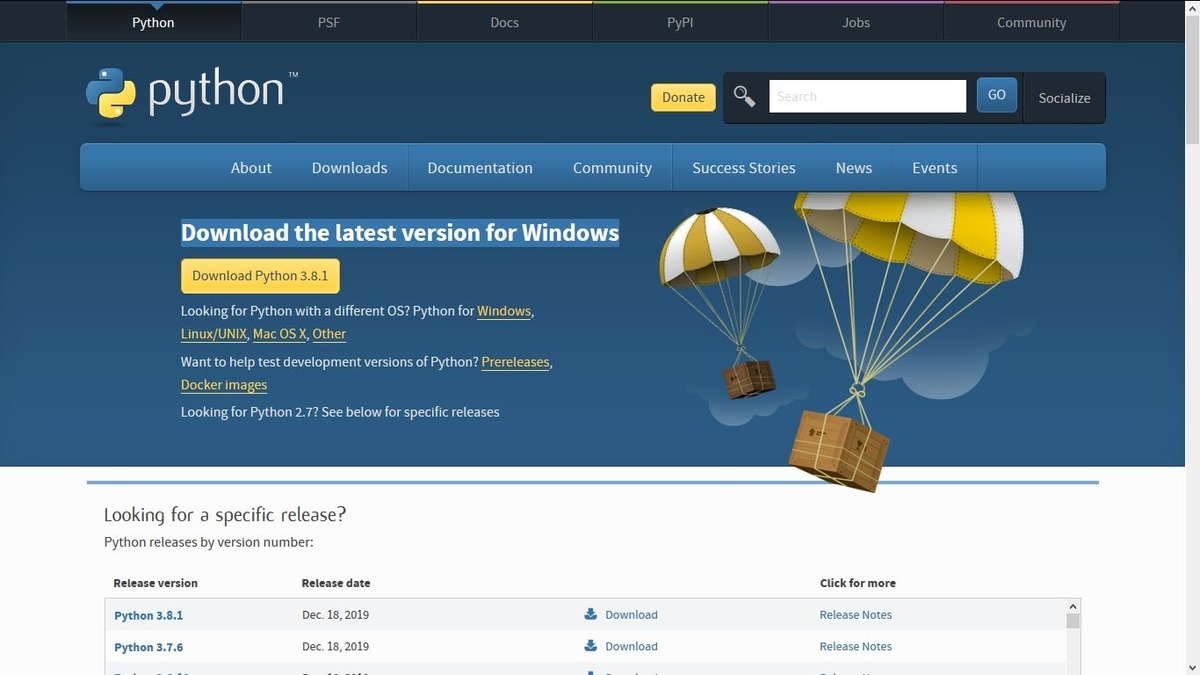Switch to the Python top tab

pos(153,22)
